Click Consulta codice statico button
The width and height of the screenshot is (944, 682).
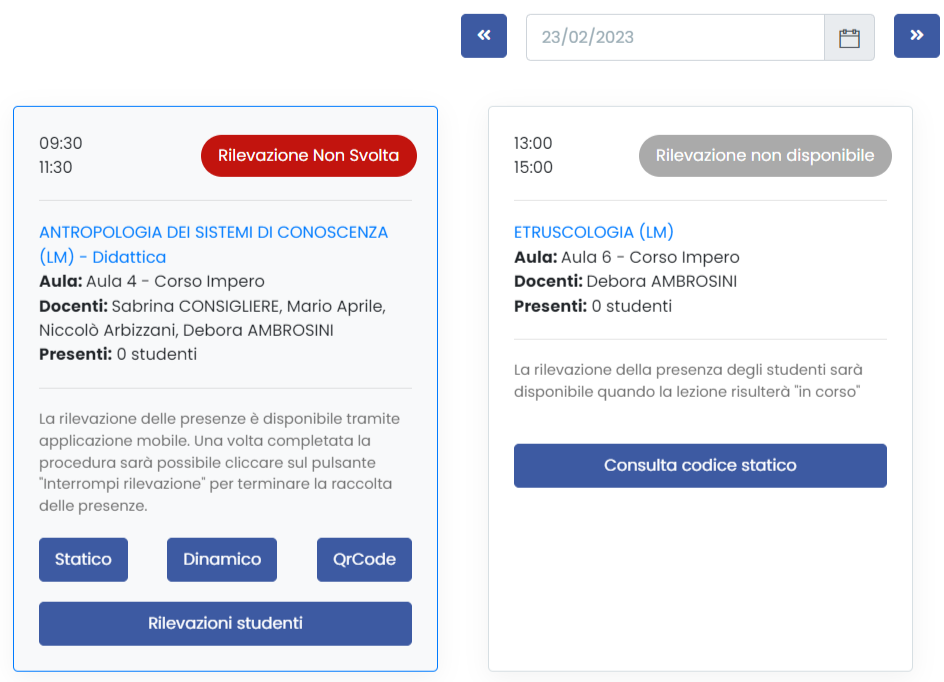point(700,466)
